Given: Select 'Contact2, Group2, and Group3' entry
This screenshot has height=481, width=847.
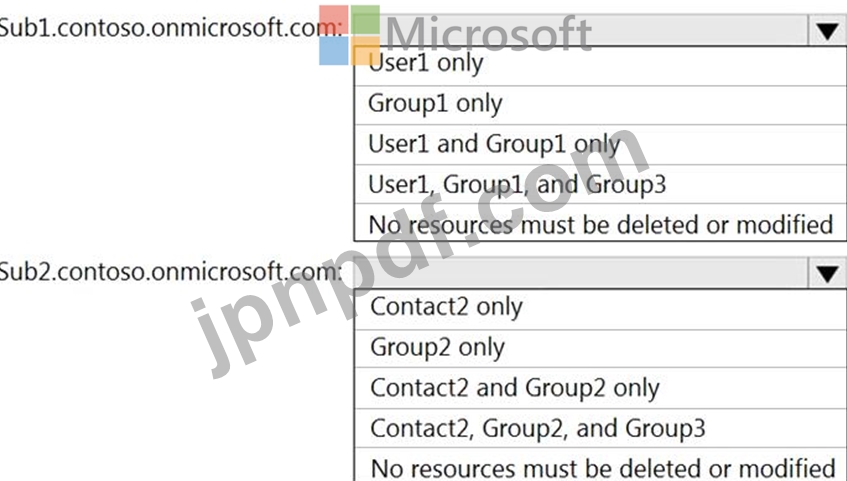Looking at the screenshot, I should 600,429.
